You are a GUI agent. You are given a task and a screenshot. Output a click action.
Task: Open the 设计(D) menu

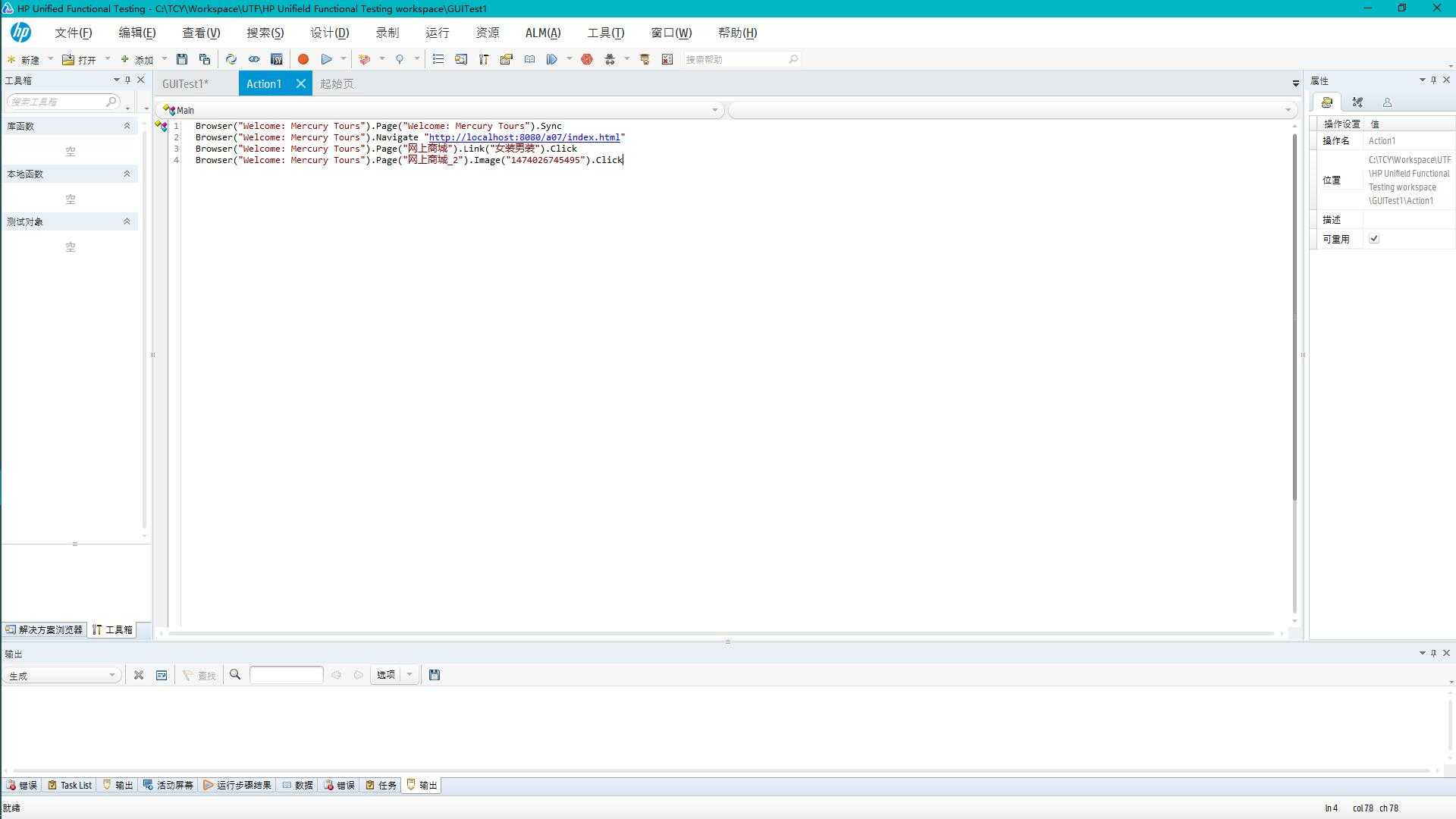pyautogui.click(x=330, y=33)
